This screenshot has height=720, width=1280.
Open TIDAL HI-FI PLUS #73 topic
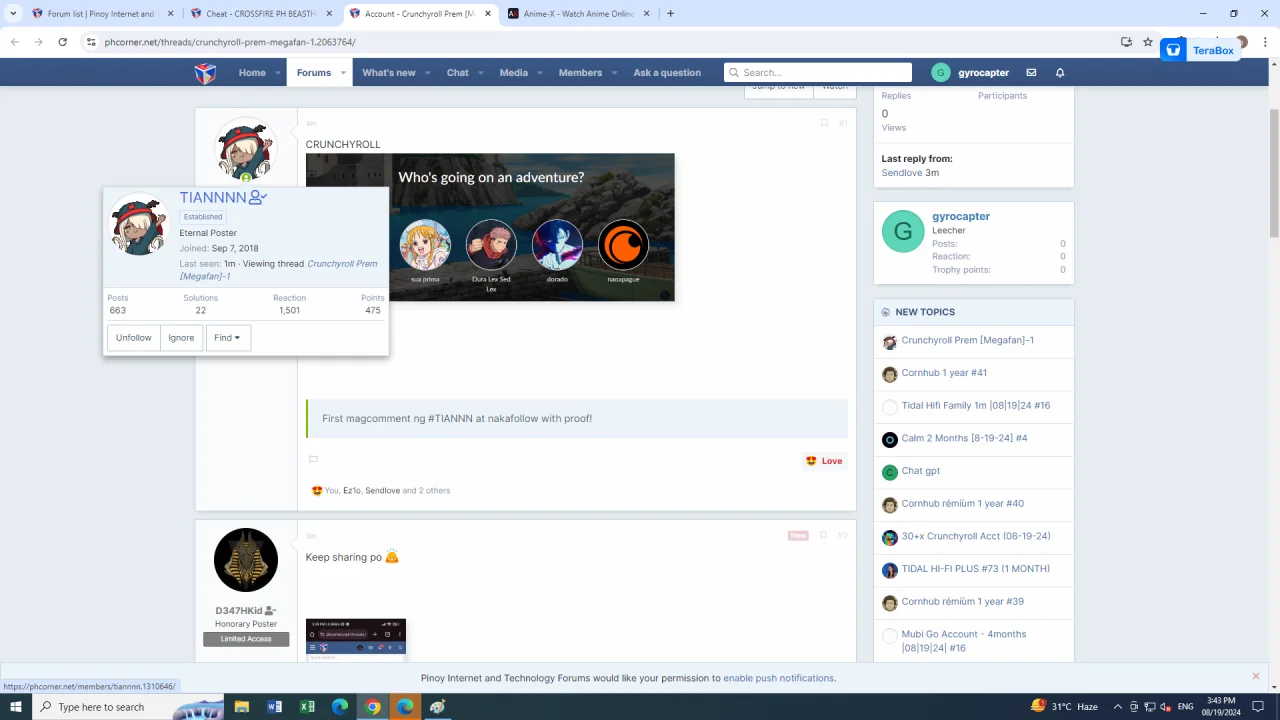point(976,569)
